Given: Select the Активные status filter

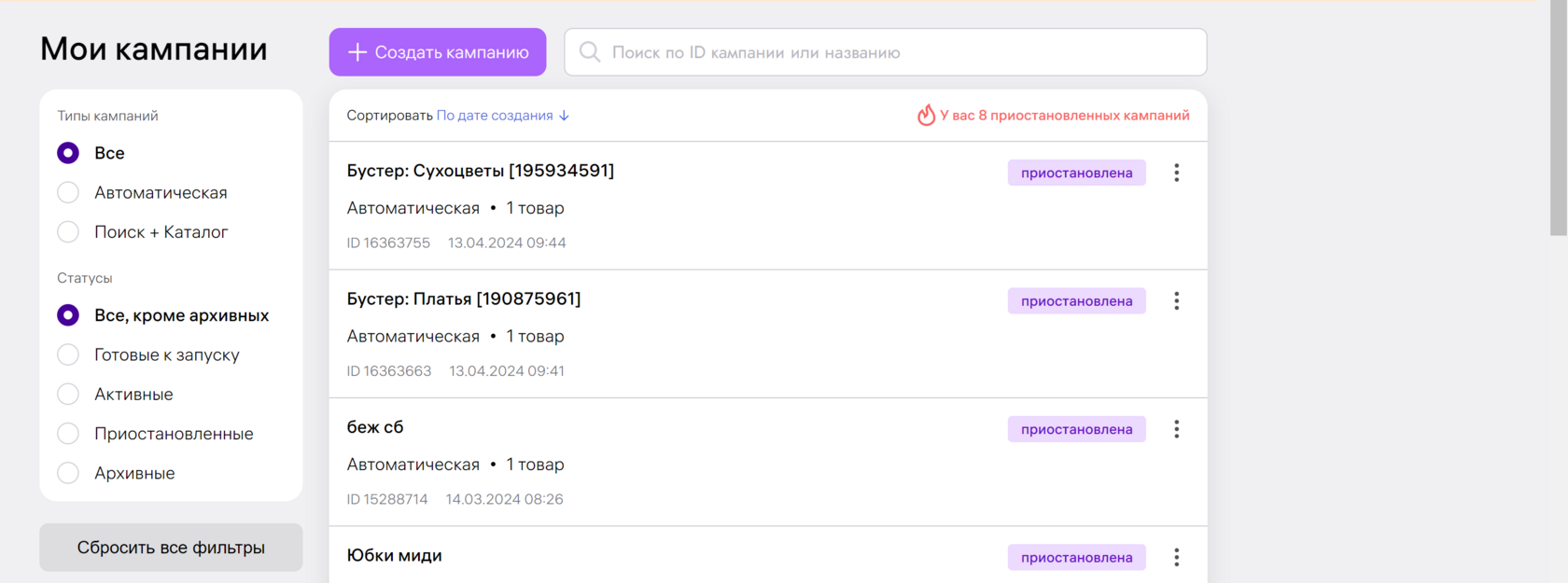Looking at the screenshot, I should point(68,394).
